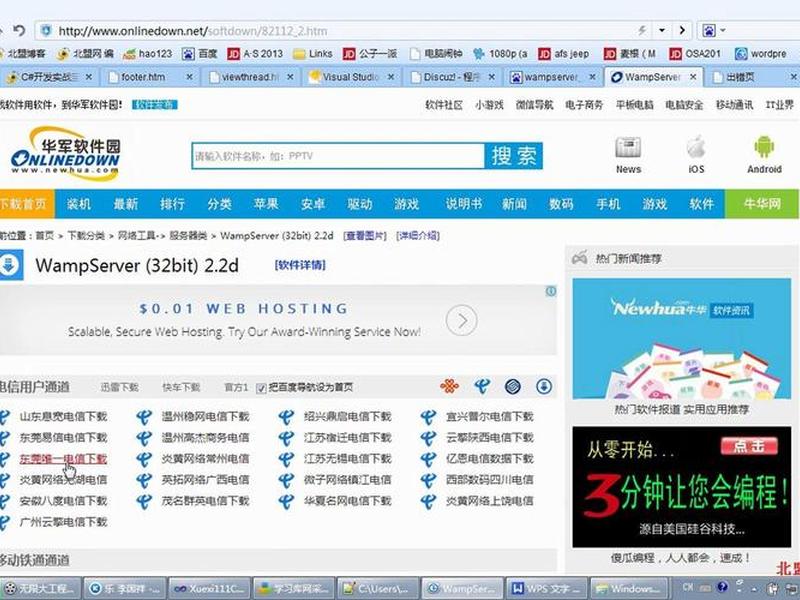Close the footer.htm tab
Image resolution: width=800 pixels, height=600 pixels.
click(189, 77)
